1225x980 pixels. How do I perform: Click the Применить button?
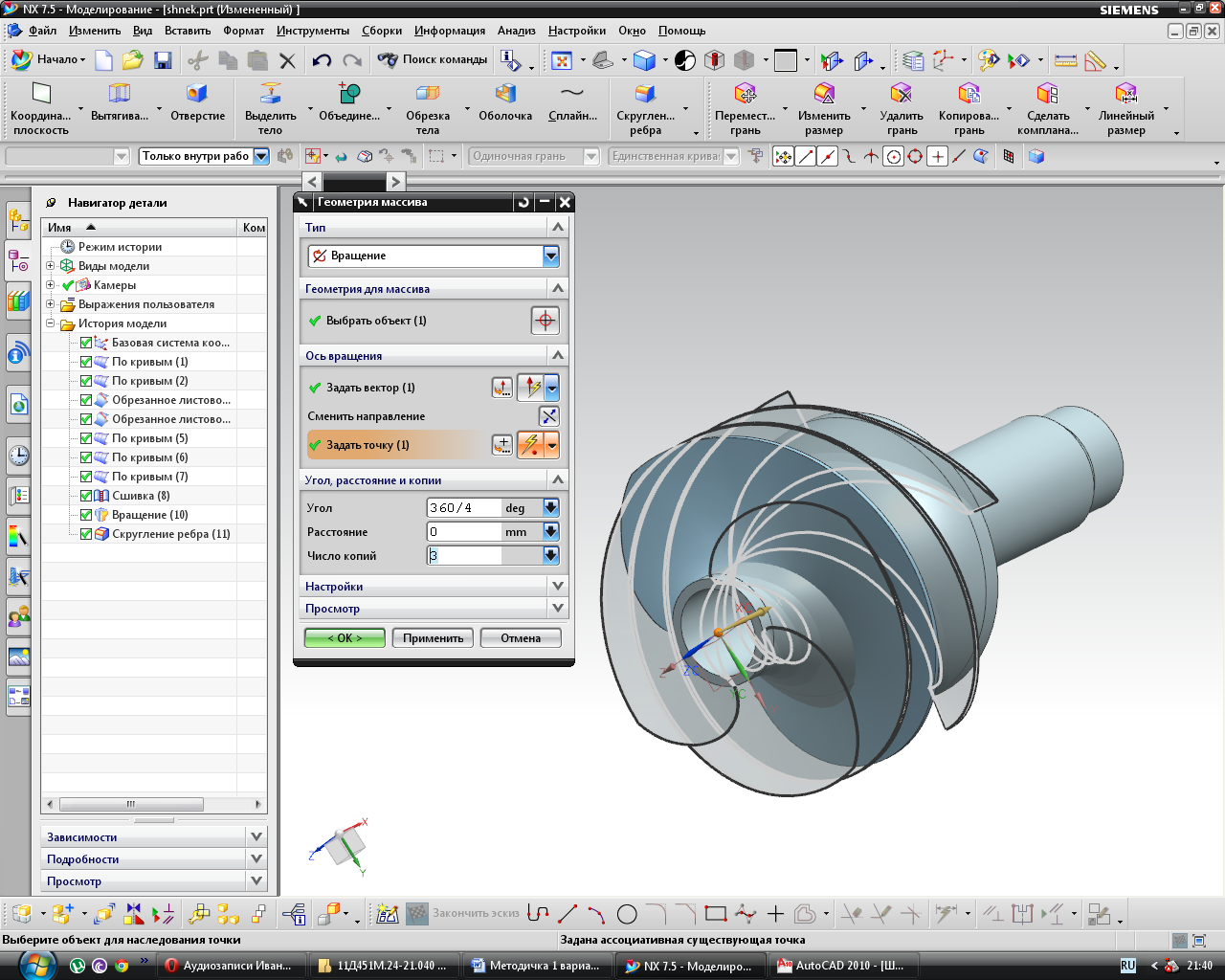coord(433,638)
